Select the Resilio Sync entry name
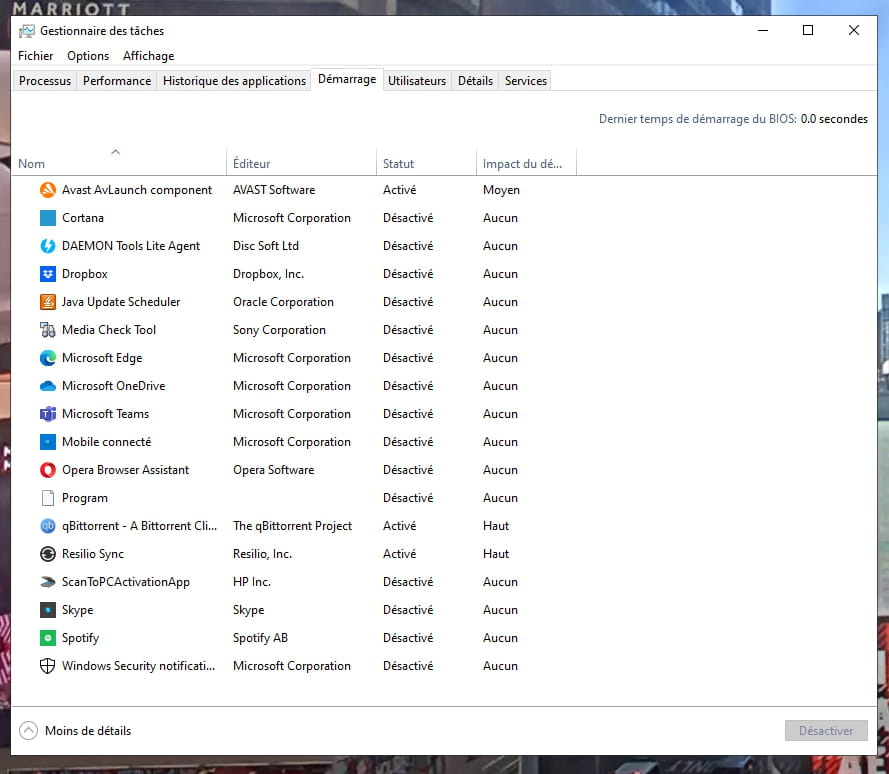This screenshot has height=774, width=889. [93, 554]
